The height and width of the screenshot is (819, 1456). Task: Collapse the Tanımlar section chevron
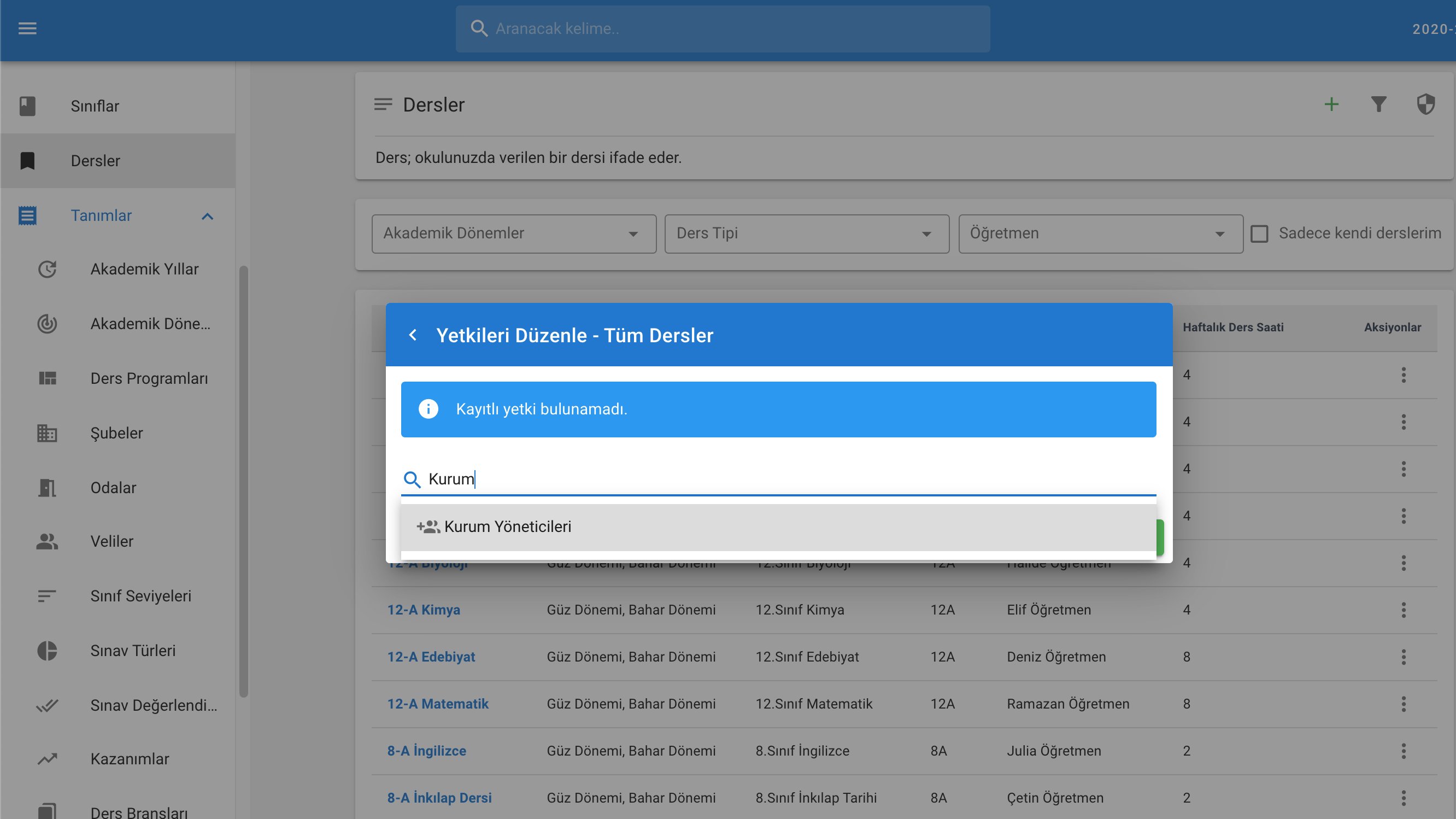coord(208,216)
